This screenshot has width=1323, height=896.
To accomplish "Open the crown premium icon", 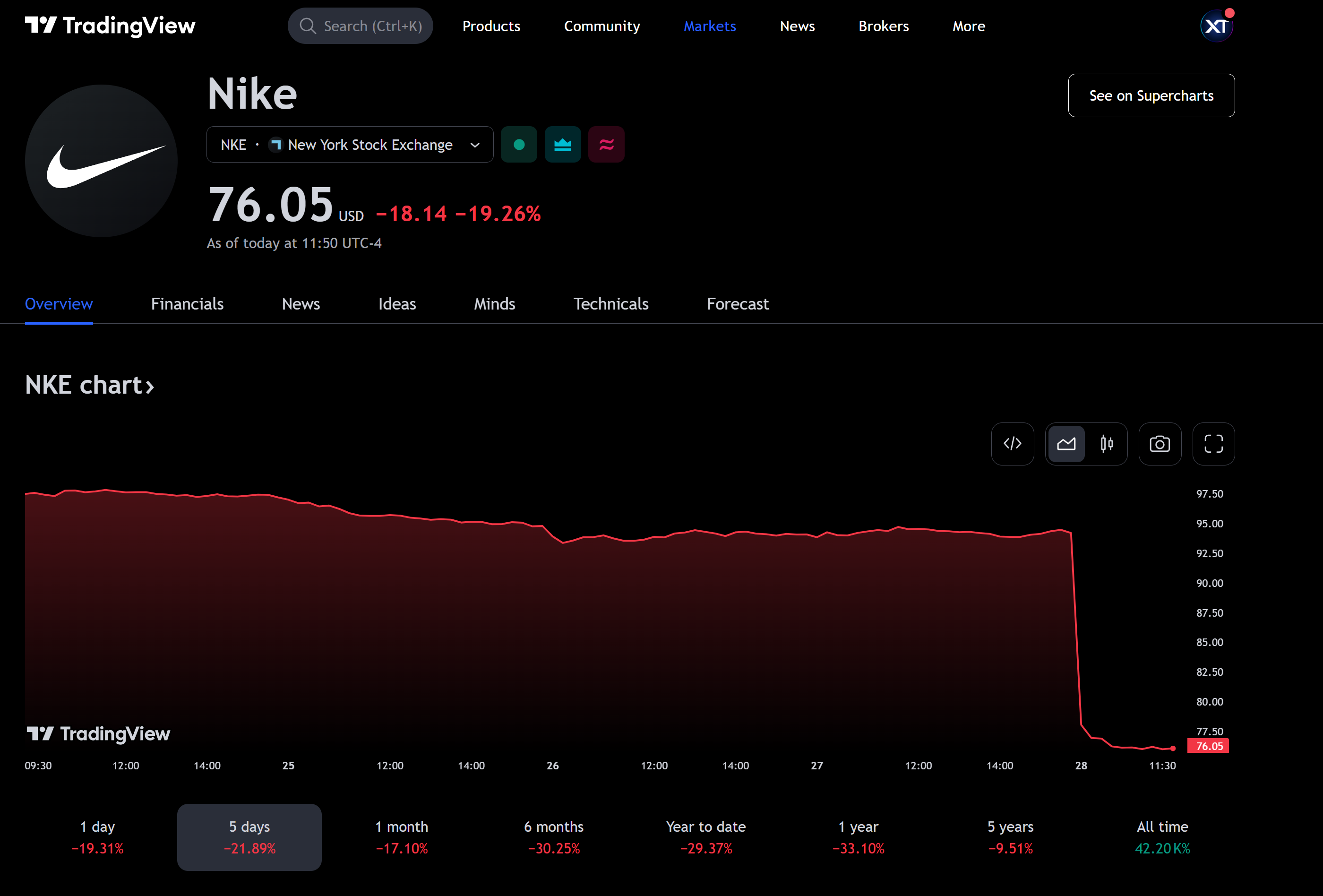I will [562, 144].
